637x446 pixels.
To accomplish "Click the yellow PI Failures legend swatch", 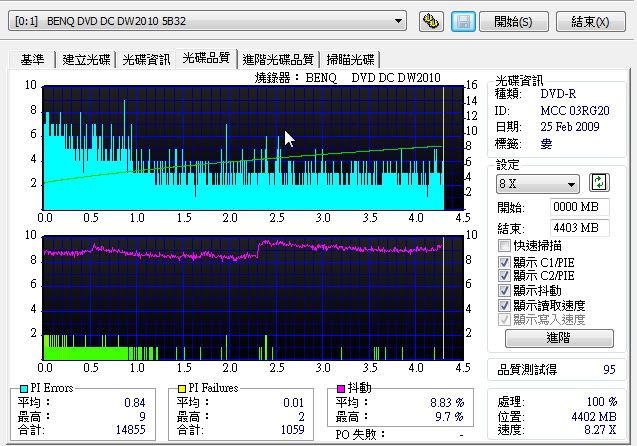I will pyautogui.click(x=182, y=389).
